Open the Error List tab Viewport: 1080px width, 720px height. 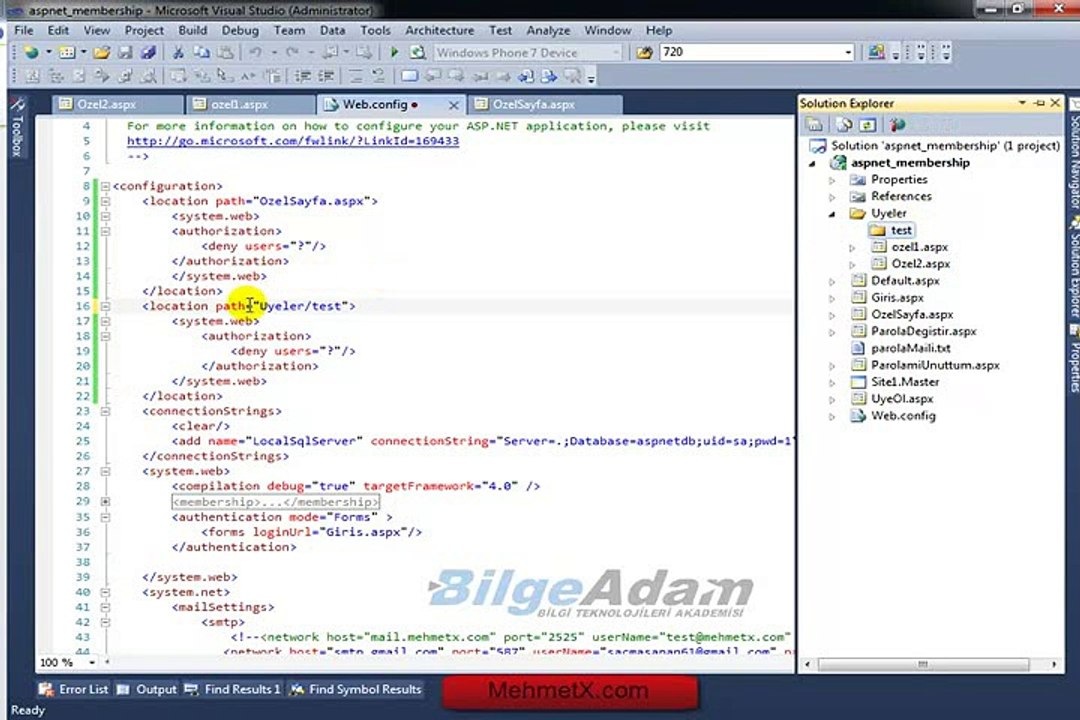click(x=74, y=689)
